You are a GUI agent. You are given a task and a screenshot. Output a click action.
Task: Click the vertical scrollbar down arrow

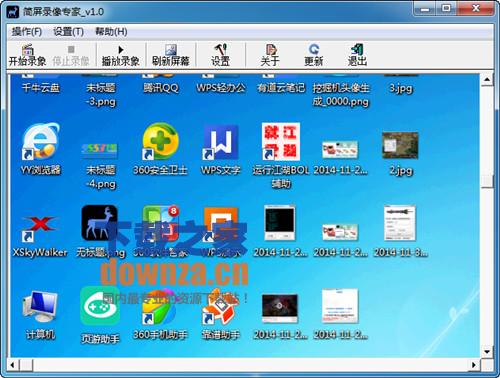[x=487, y=352]
